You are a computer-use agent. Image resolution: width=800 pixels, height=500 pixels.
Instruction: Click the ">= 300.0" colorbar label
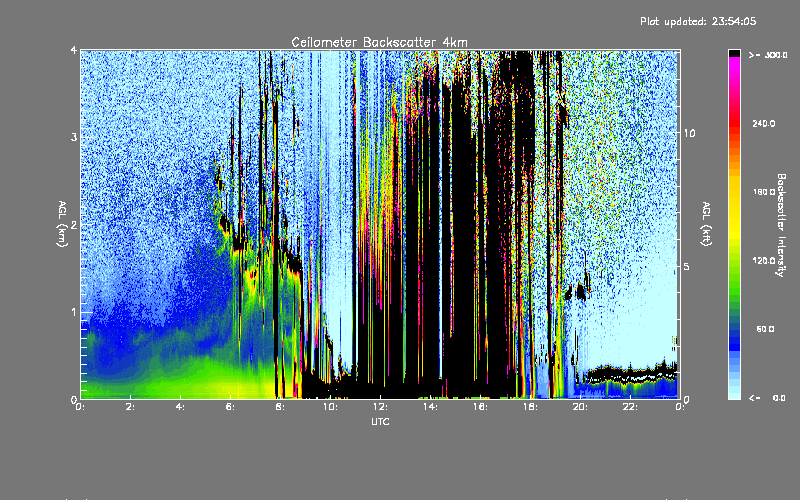[x=768, y=55]
